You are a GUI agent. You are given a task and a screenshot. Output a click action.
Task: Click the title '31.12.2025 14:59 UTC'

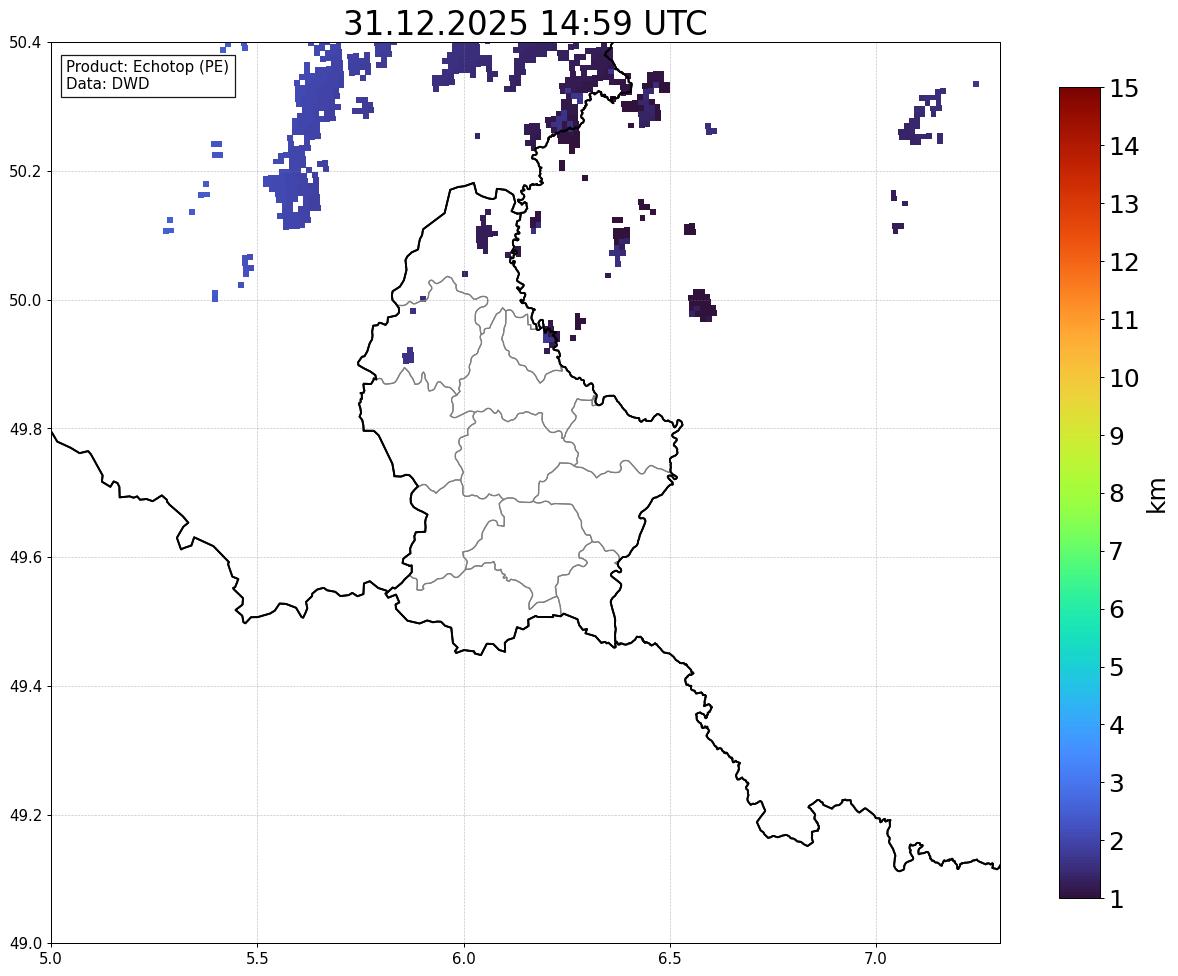pyautogui.click(x=525, y=23)
